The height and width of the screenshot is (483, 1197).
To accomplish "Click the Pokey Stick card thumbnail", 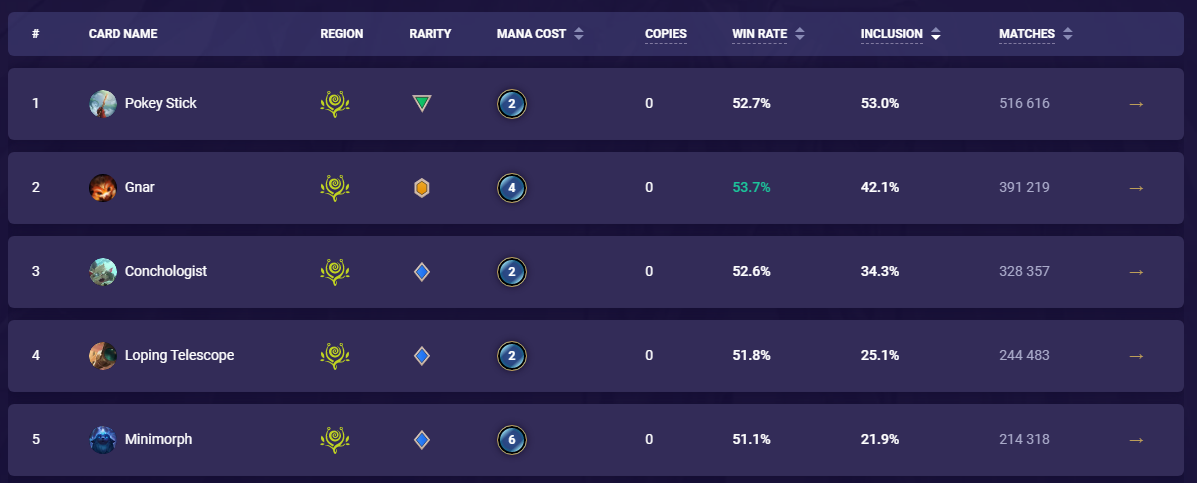I will click(x=103, y=103).
